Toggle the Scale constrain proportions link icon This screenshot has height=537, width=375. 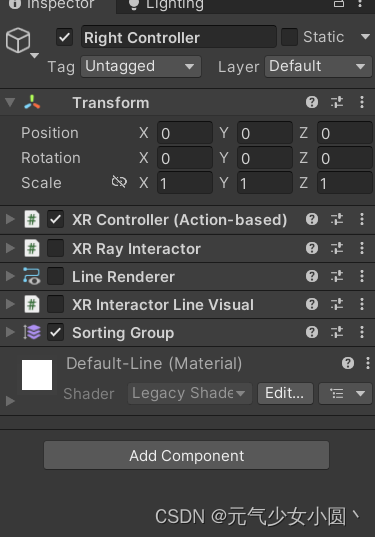click(x=119, y=182)
